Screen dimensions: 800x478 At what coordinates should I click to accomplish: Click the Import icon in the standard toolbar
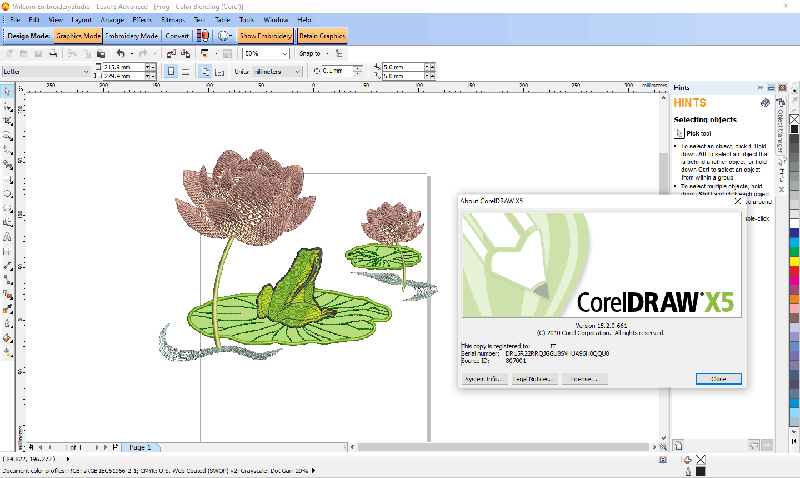tap(171, 54)
